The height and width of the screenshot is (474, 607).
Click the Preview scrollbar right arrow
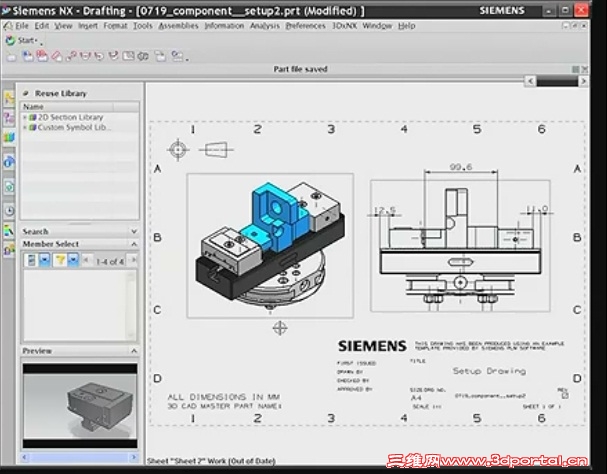[134, 457]
